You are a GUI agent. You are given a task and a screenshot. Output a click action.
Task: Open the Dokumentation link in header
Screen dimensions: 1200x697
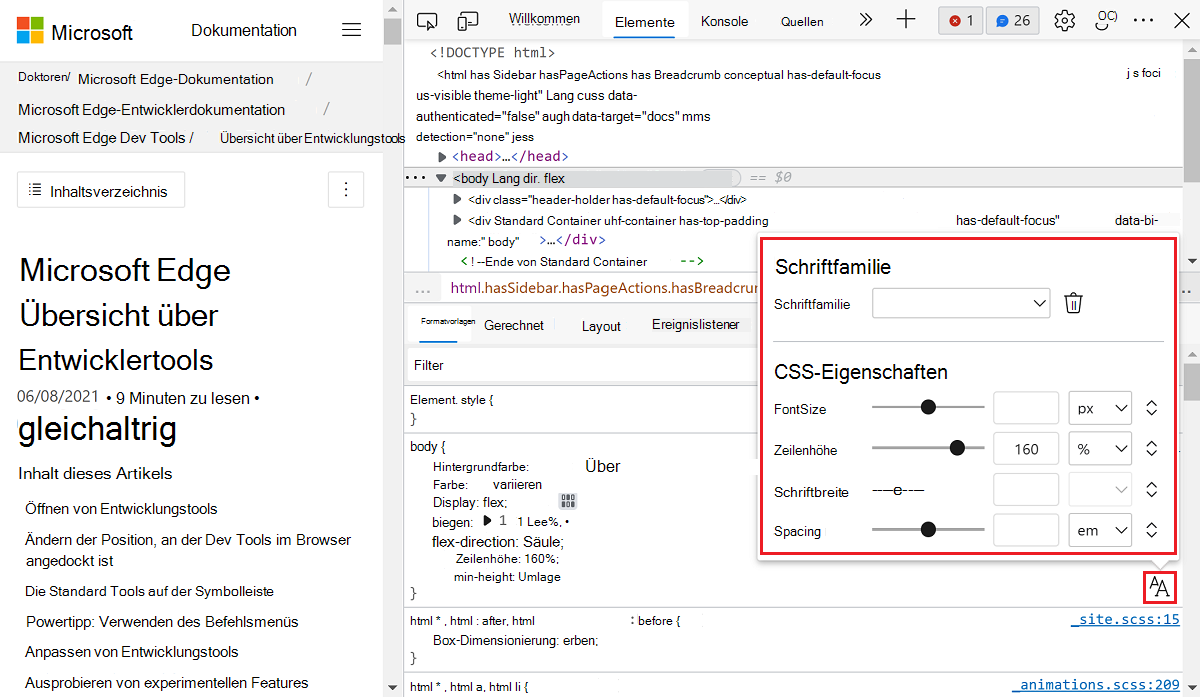click(x=244, y=30)
